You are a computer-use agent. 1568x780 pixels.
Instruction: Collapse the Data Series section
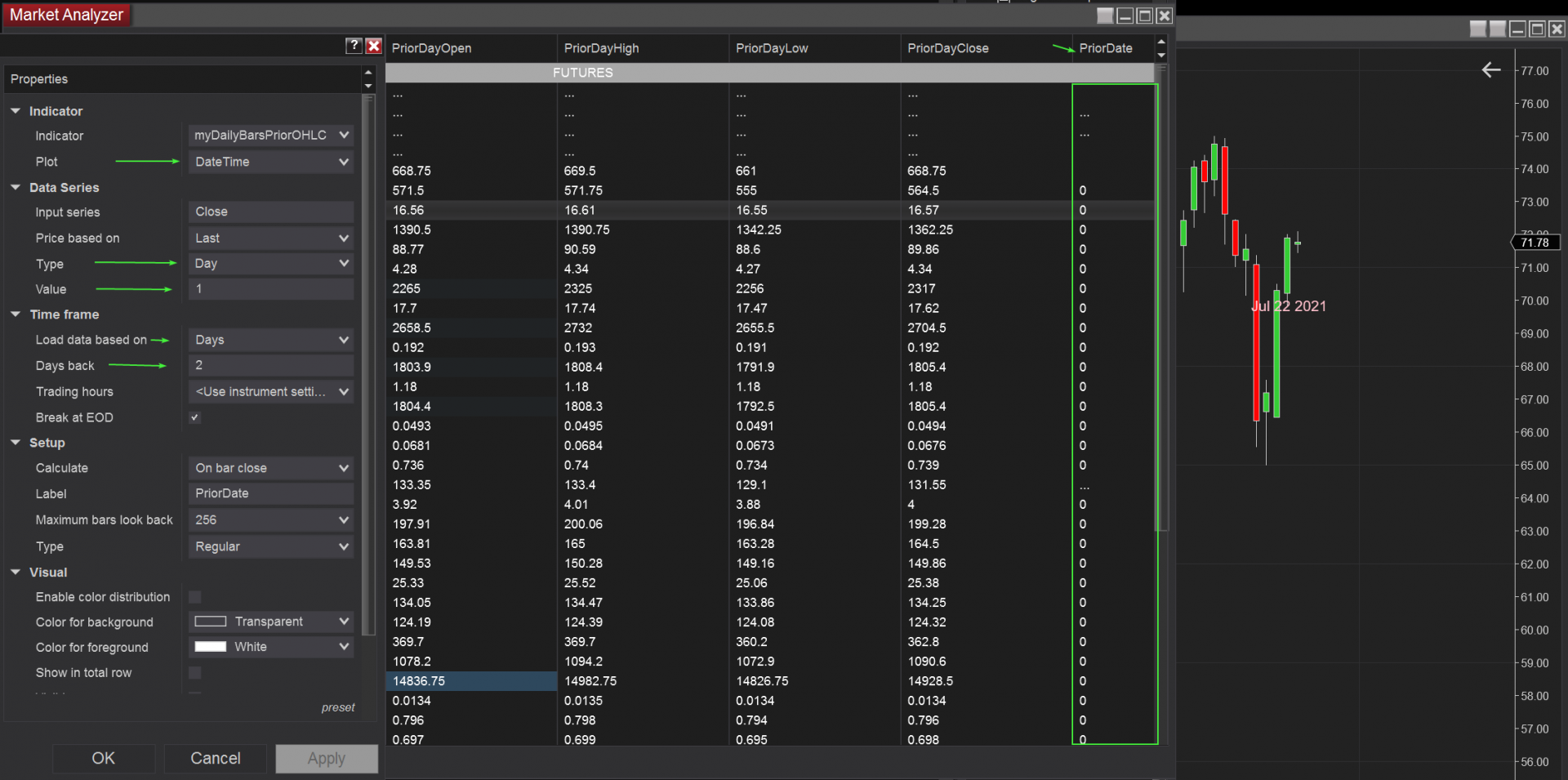click(x=16, y=187)
